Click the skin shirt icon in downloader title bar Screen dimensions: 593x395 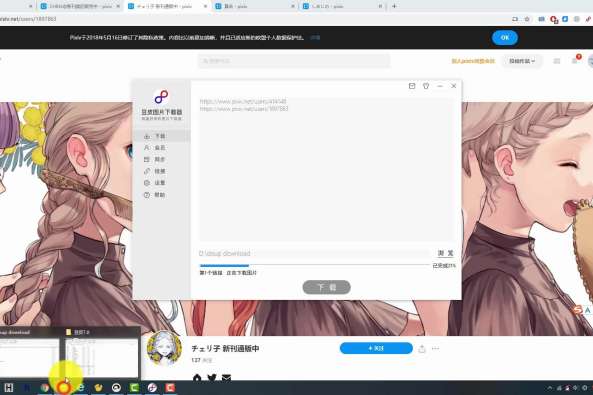pyautogui.click(x=426, y=86)
